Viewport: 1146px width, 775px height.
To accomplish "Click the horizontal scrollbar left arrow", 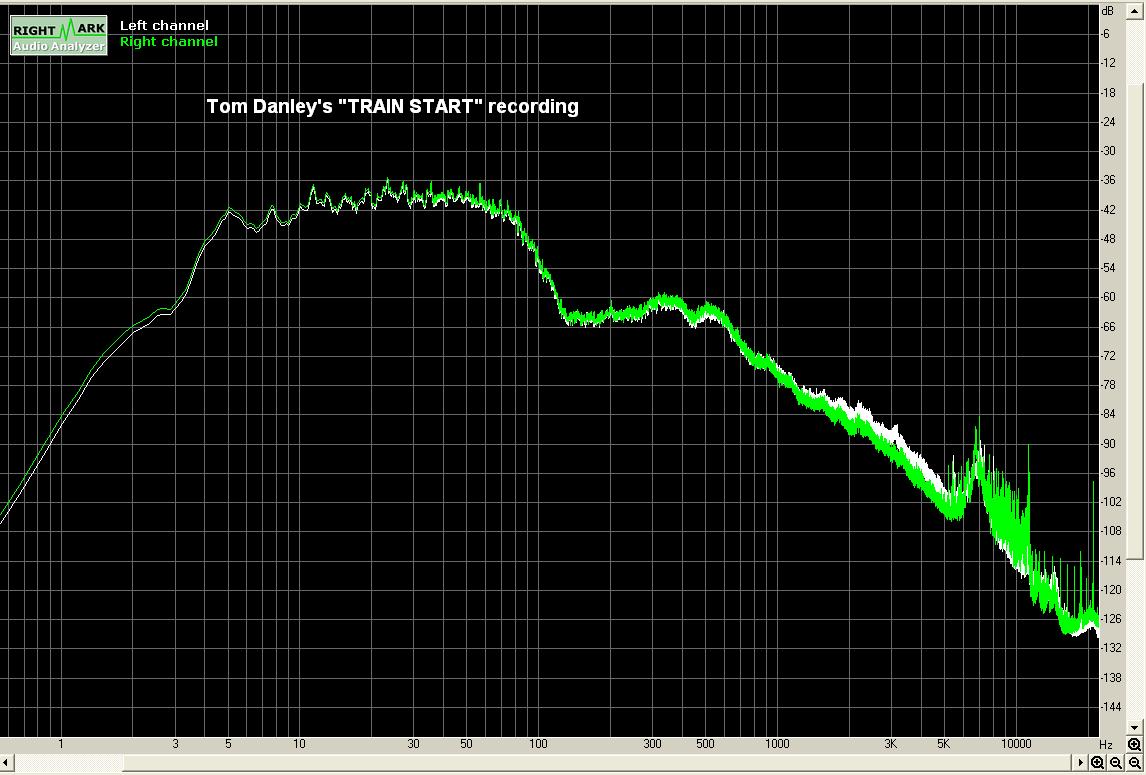I will tap(7, 763).
